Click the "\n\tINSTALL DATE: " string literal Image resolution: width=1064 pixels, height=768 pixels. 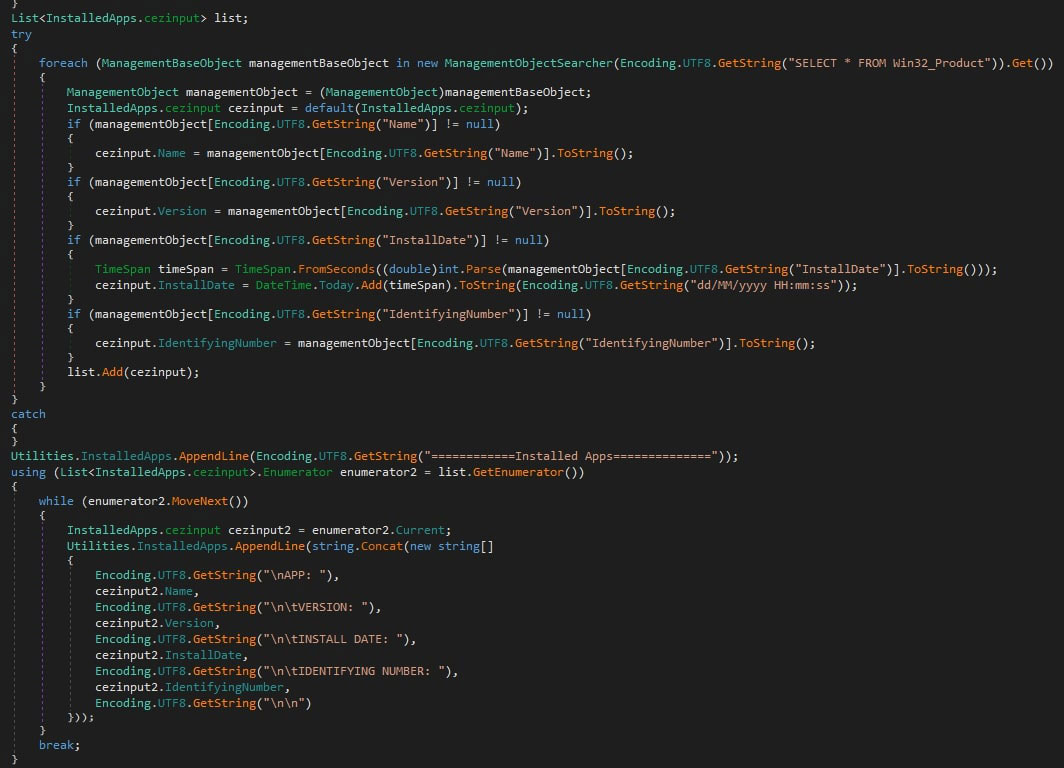[x=333, y=638]
